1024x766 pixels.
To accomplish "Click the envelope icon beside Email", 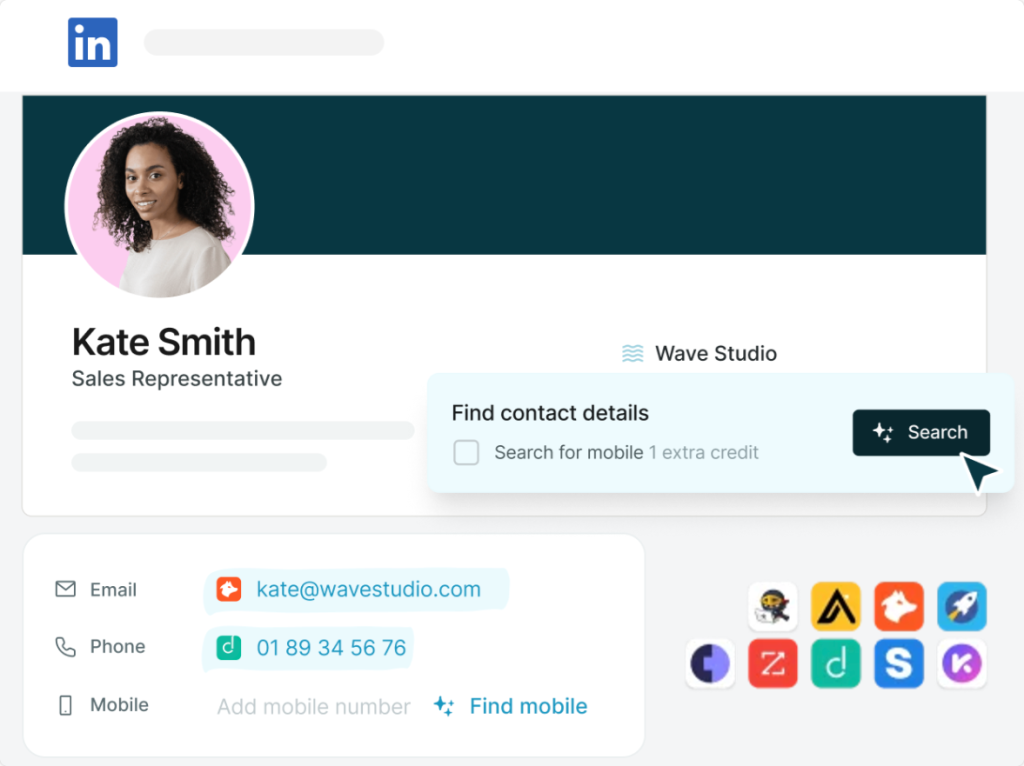I will 65,589.
